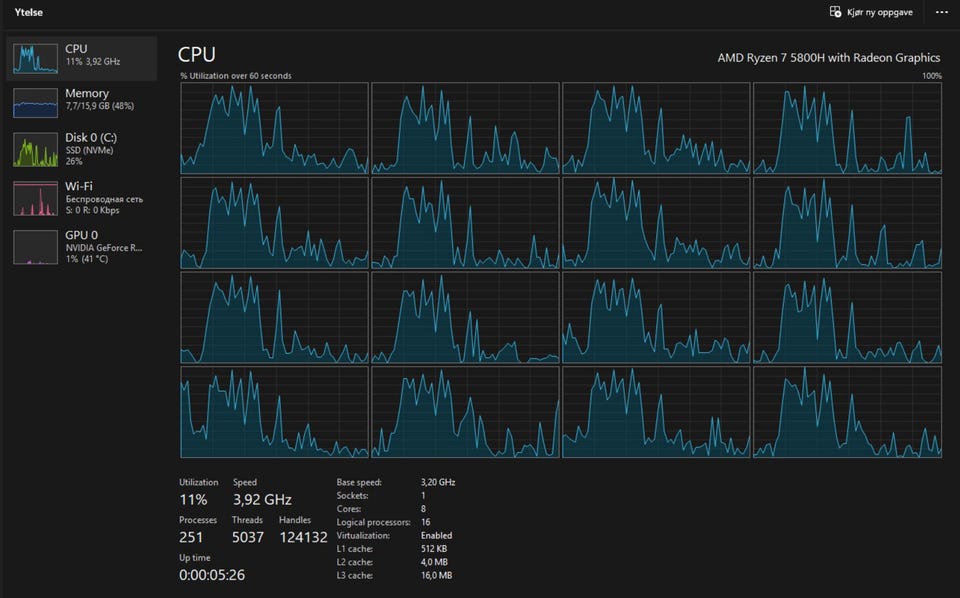Select the CPU mini graph thumbnail in sidebar
The width and height of the screenshot is (960, 598).
coord(36,59)
